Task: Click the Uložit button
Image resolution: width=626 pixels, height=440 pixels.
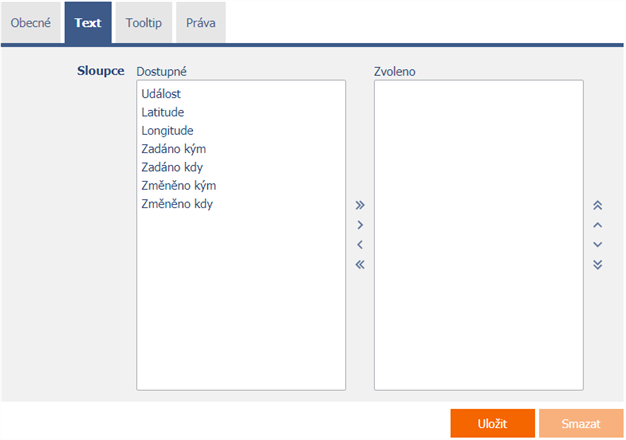Action: tap(493, 423)
